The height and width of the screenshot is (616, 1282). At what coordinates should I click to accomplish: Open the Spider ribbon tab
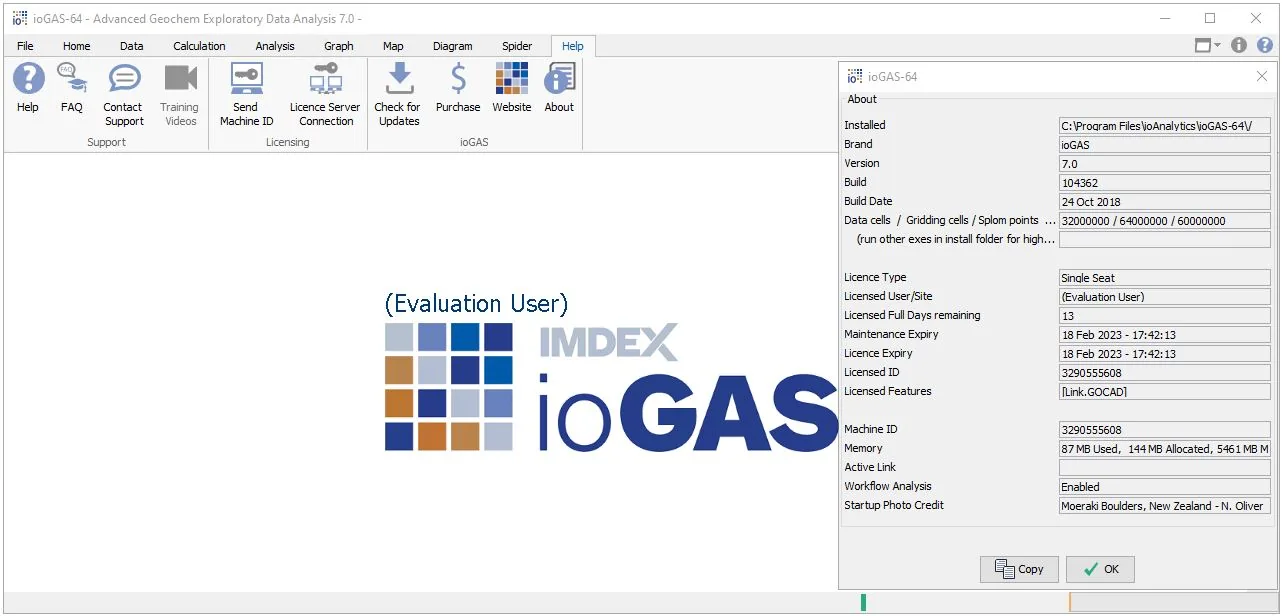point(517,46)
